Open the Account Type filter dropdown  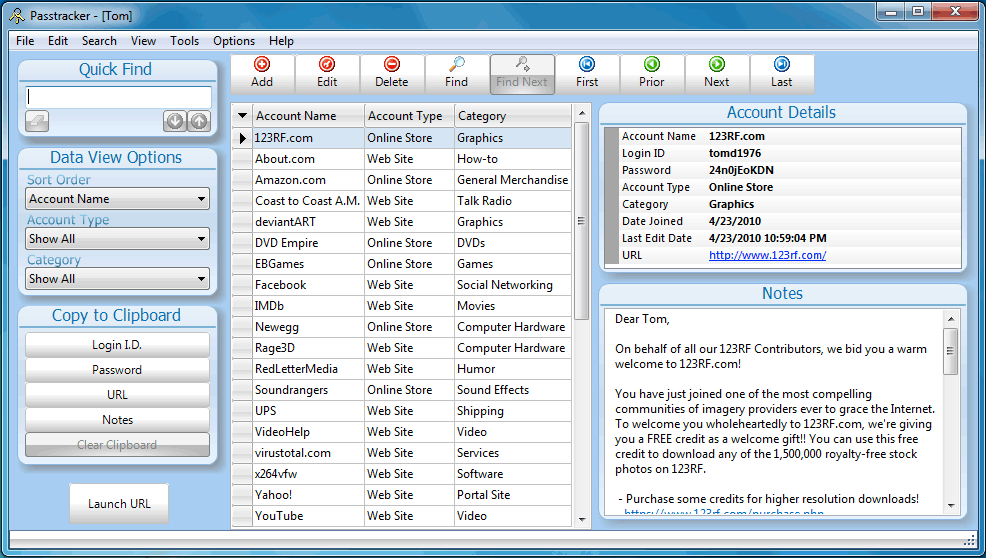tap(118, 239)
